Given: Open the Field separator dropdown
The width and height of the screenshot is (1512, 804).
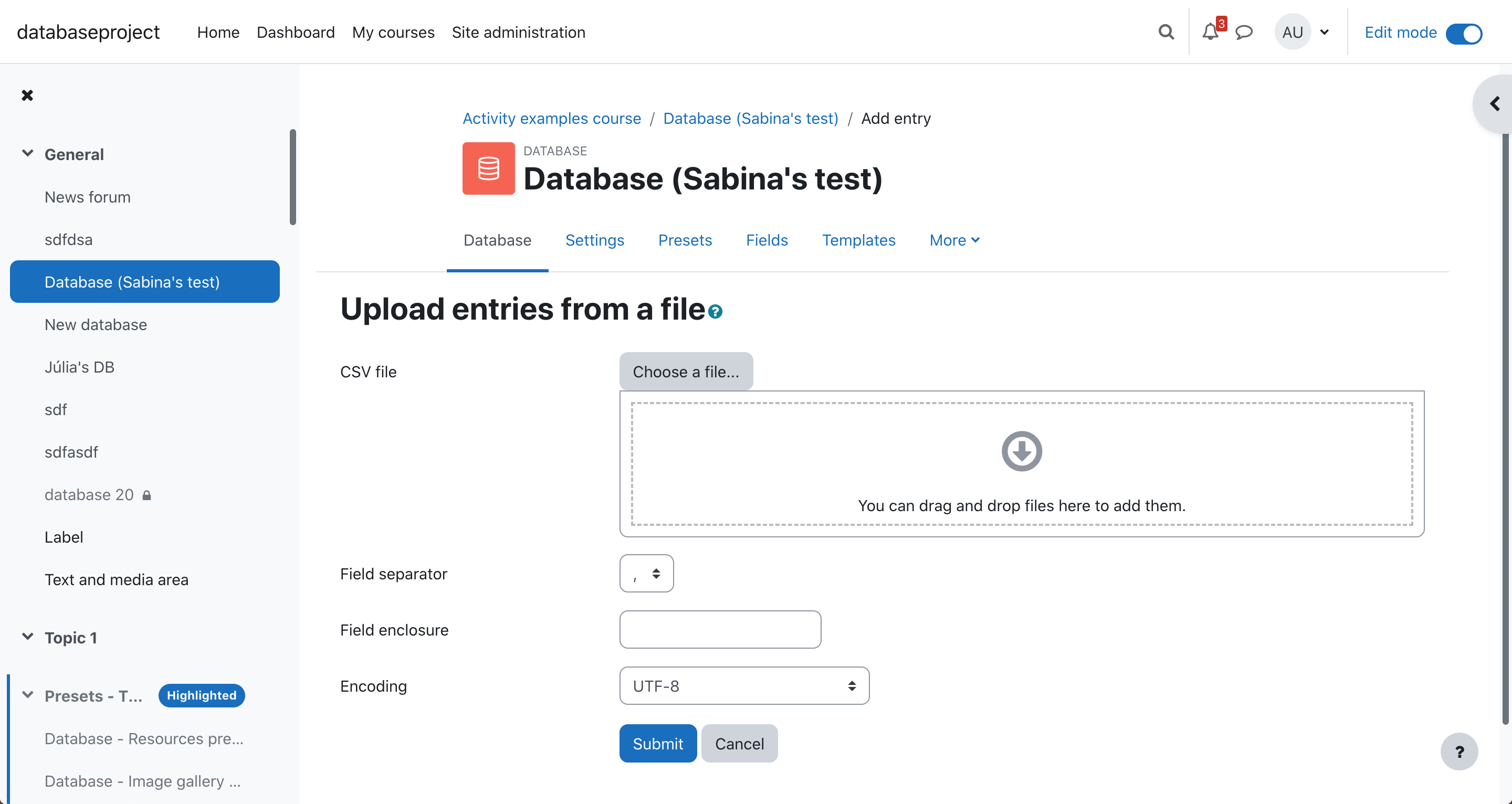Looking at the screenshot, I should tap(646, 574).
